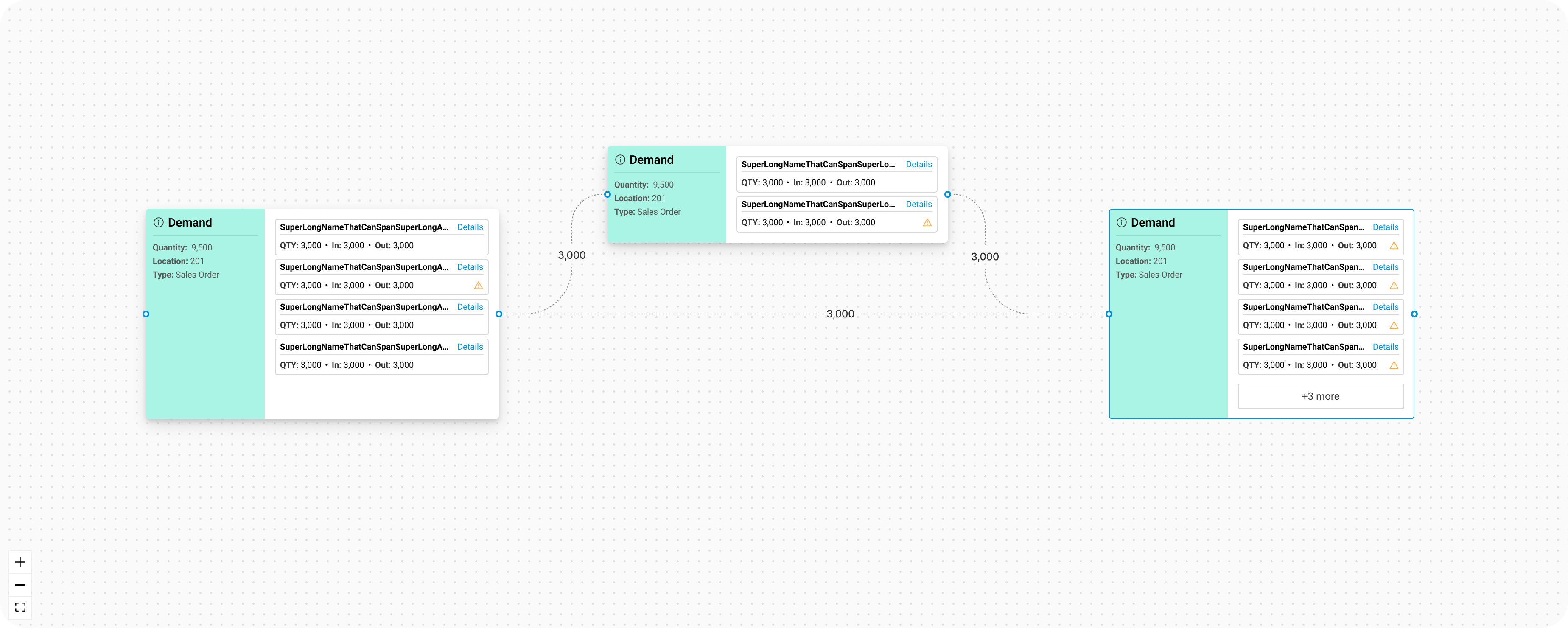Open Details of middle node's first item

tap(918, 164)
